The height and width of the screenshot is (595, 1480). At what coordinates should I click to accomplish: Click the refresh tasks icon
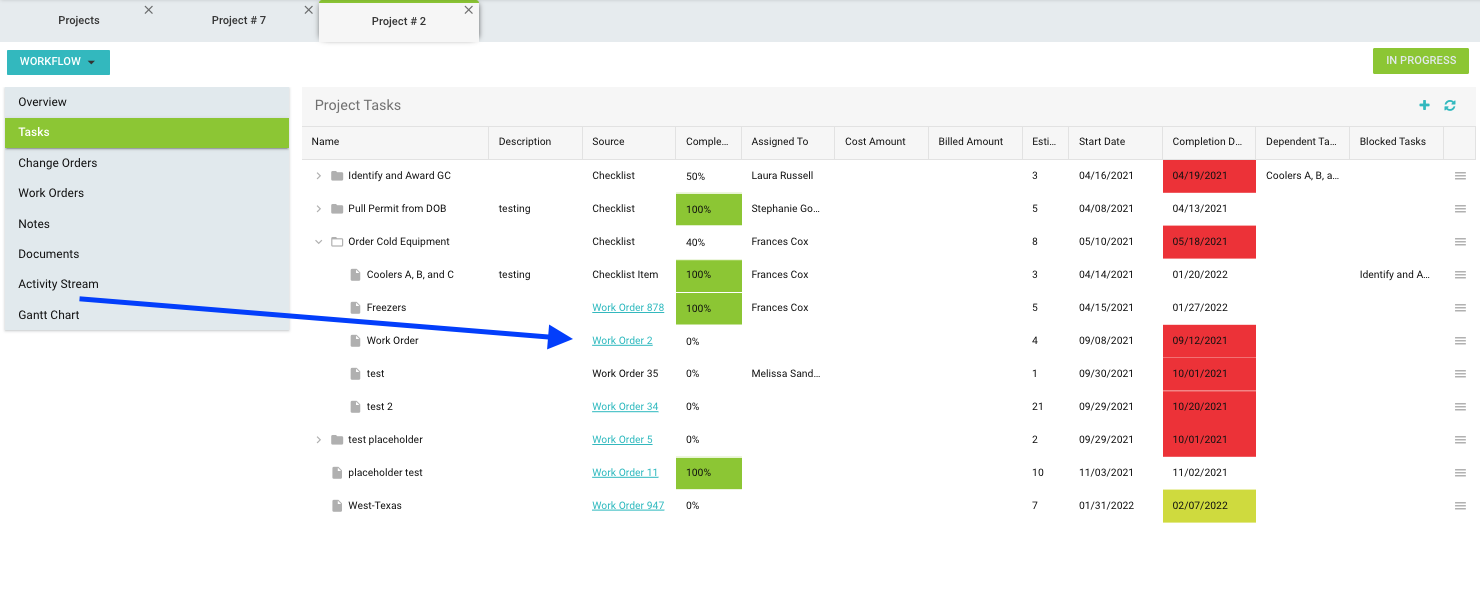tap(1449, 105)
